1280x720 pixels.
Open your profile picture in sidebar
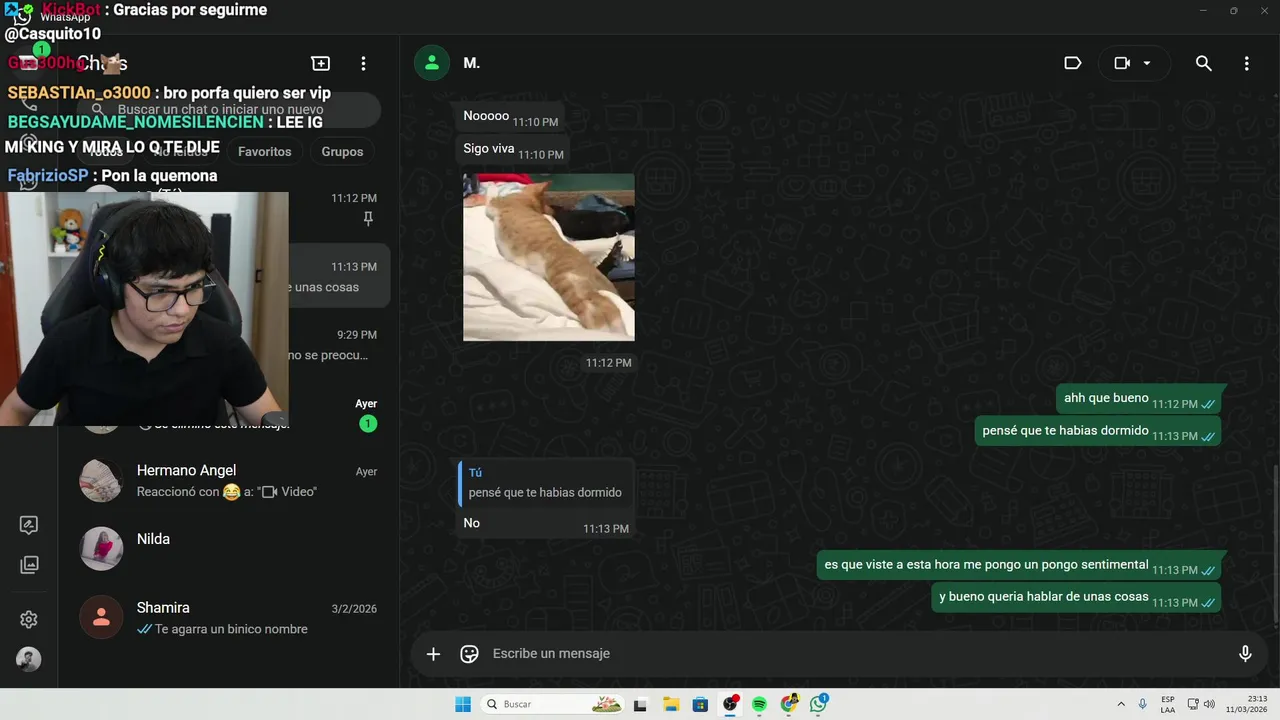pos(29,660)
